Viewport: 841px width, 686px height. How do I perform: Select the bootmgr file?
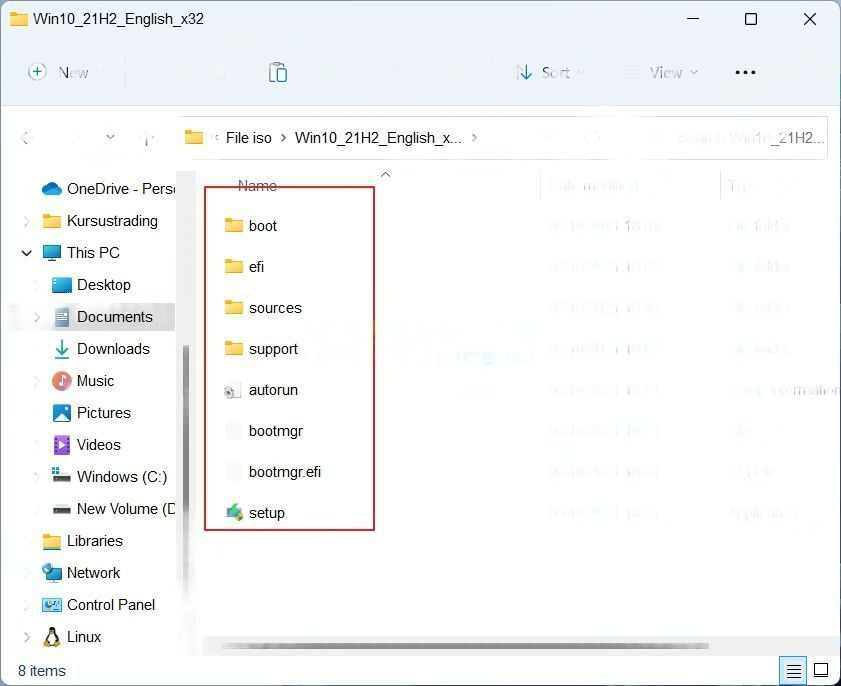point(263,431)
